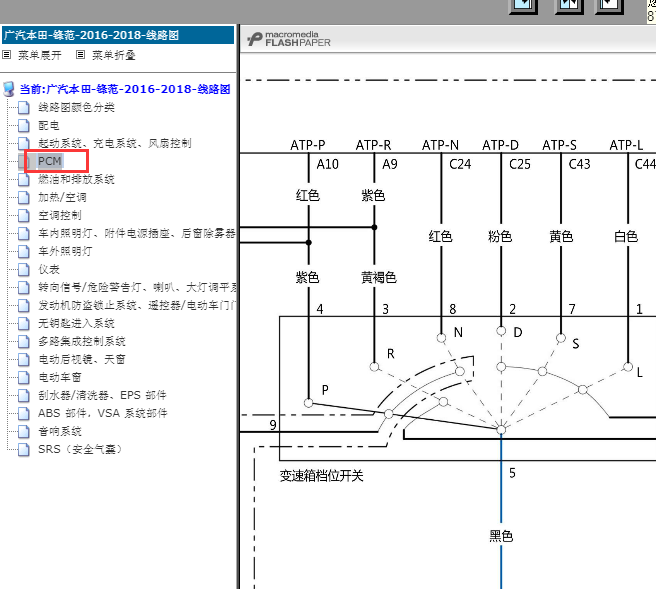Click the blue header 广汽本田-锋范-2016-2018-线路图
Screen dimensions: 656x589
pos(118,35)
